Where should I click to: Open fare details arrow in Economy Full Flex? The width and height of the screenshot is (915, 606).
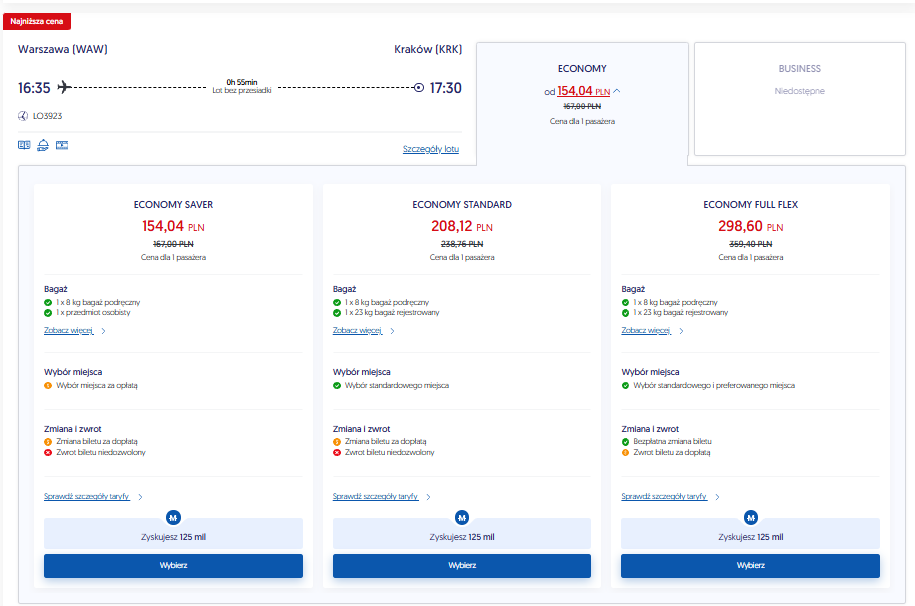(717, 497)
